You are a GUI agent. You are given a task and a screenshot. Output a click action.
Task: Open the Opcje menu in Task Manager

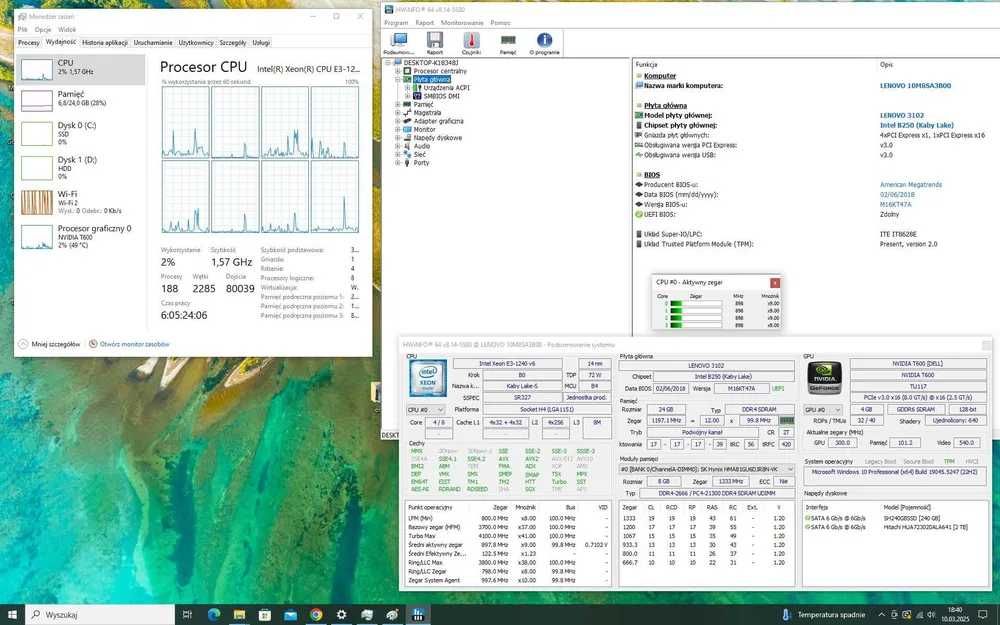pyautogui.click(x=43, y=29)
